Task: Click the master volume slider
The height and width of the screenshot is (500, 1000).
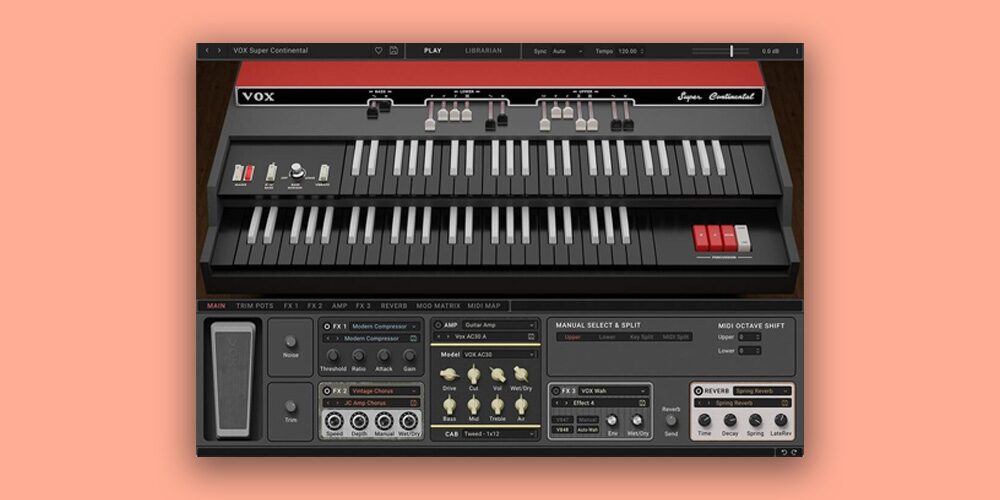Action: (731, 50)
